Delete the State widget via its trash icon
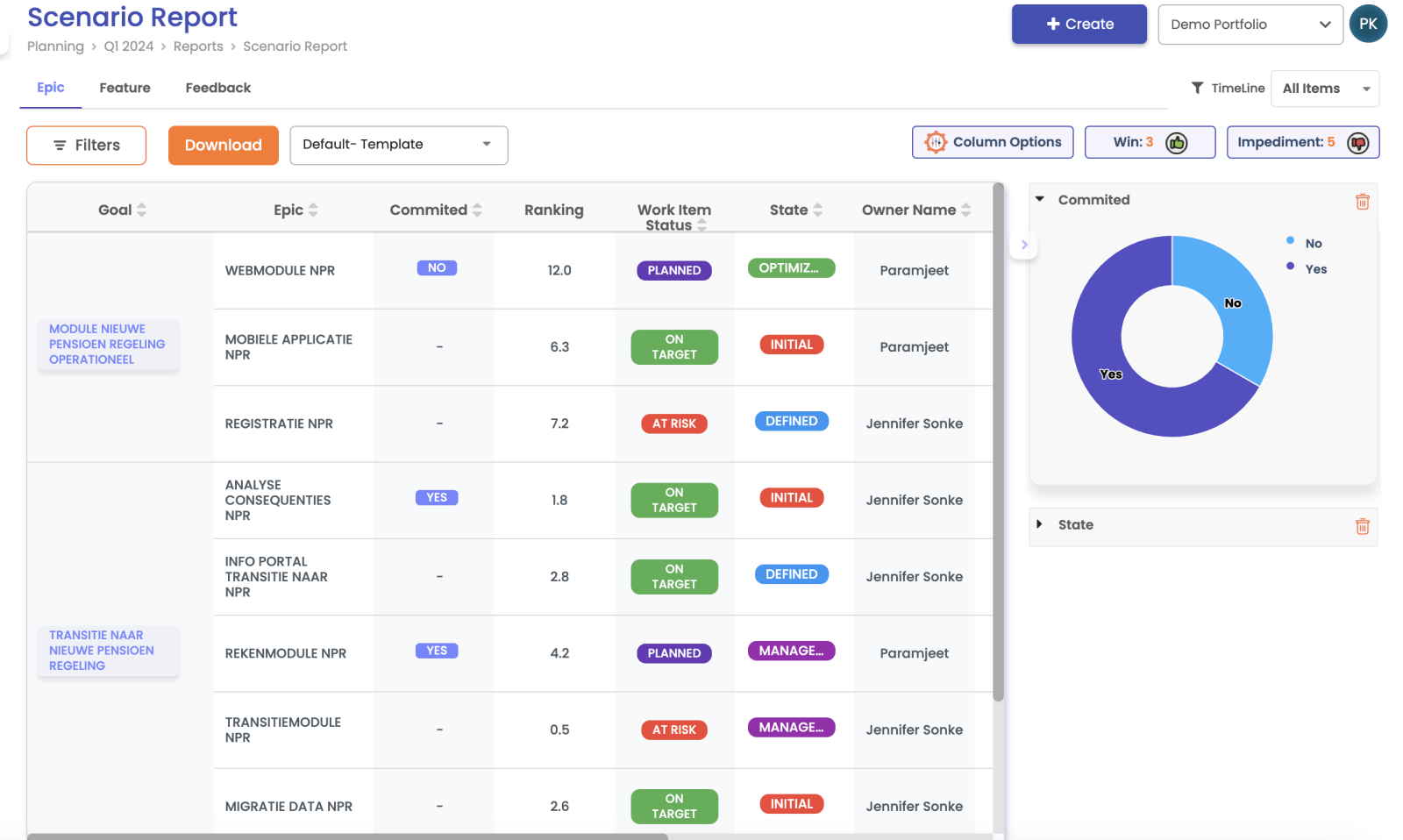Image resolution: width=1403 pixels, height=840 pixels. (1363, 526)
